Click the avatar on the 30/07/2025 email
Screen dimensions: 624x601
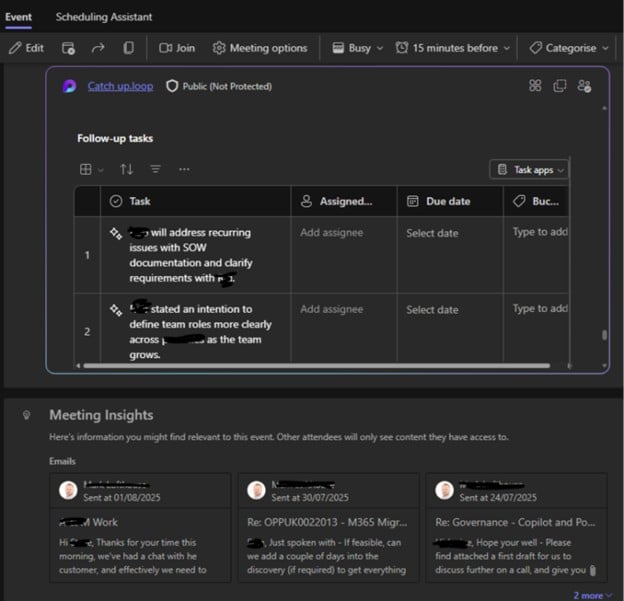[256, 490]
